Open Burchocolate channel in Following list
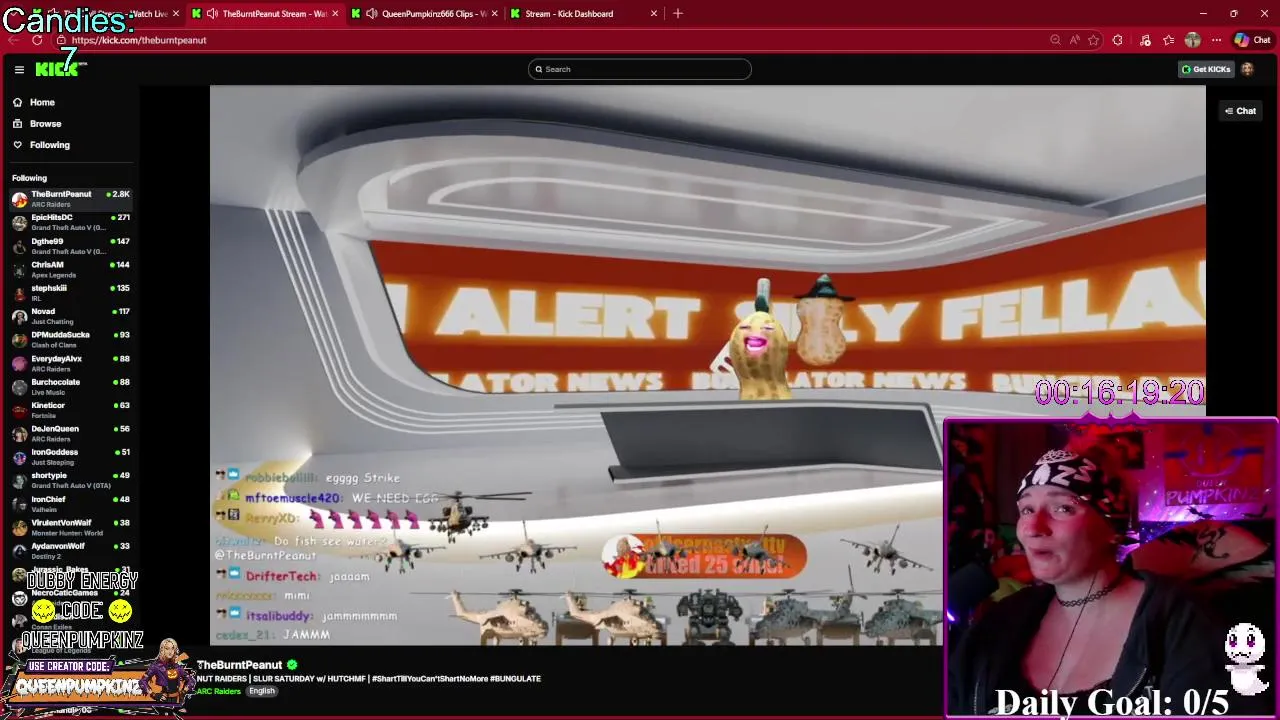Image resolution: width=1280 pixels, height=720 pixels. [70, 387]
